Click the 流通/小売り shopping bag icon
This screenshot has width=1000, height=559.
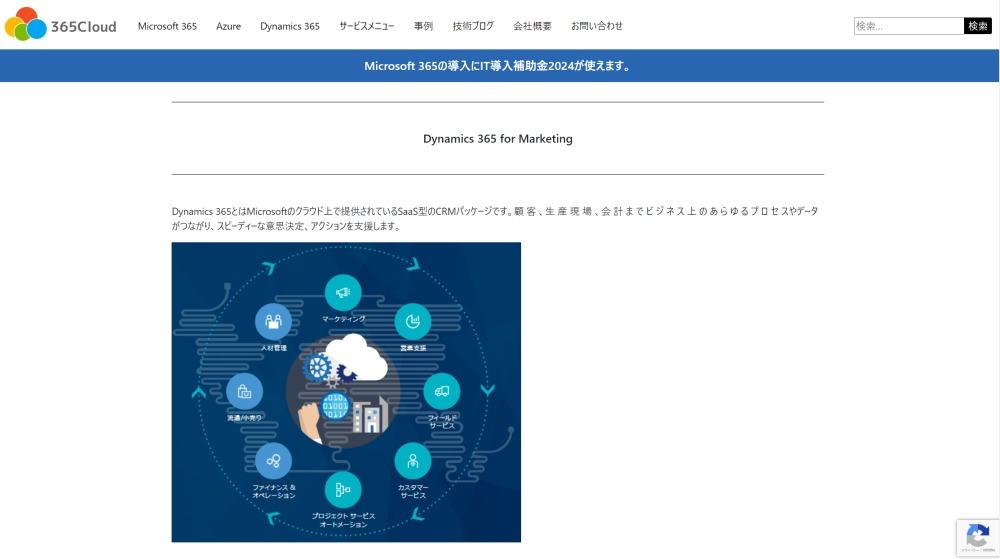tap(244, 391)
